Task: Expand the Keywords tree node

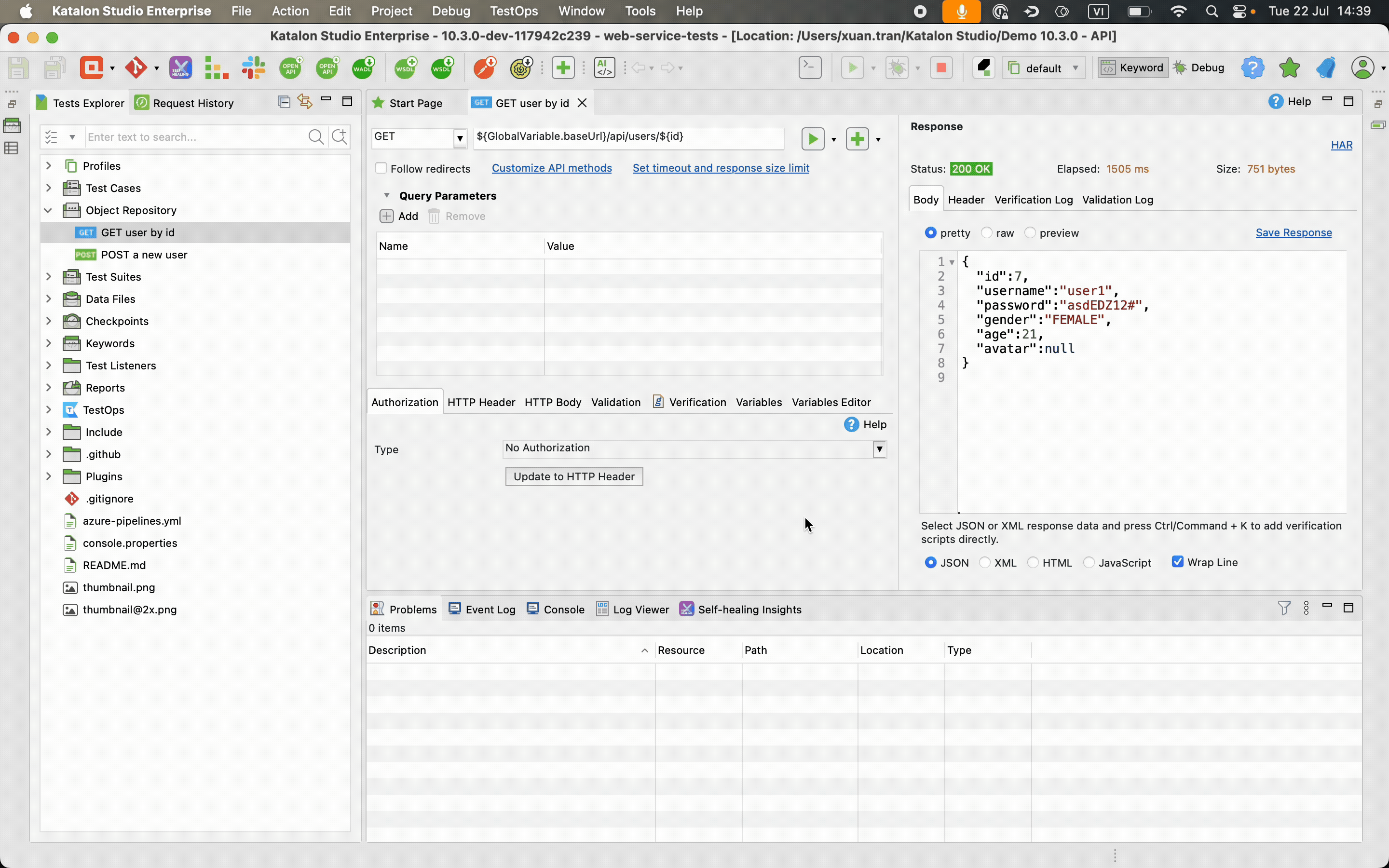Action: (x=48, y=343)
